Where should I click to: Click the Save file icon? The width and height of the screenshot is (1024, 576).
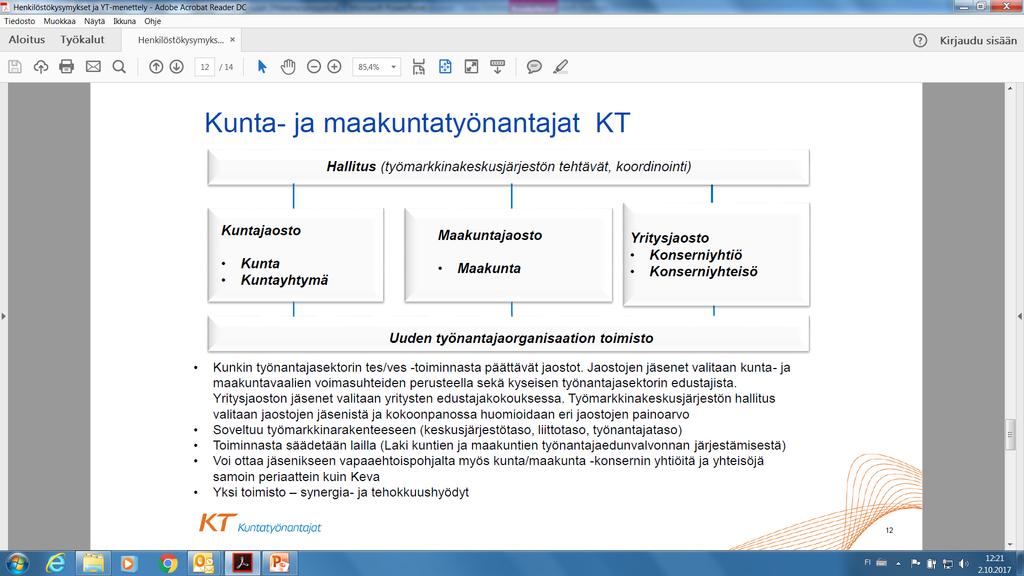15,67
